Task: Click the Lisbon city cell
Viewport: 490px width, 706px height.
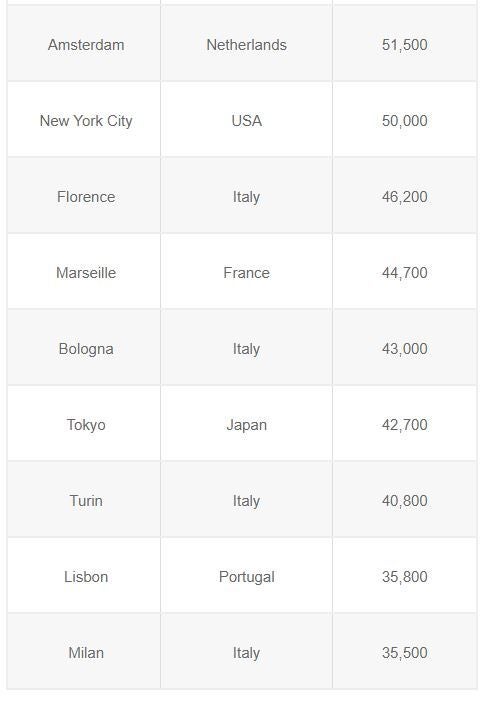Action: pos(84,575)
